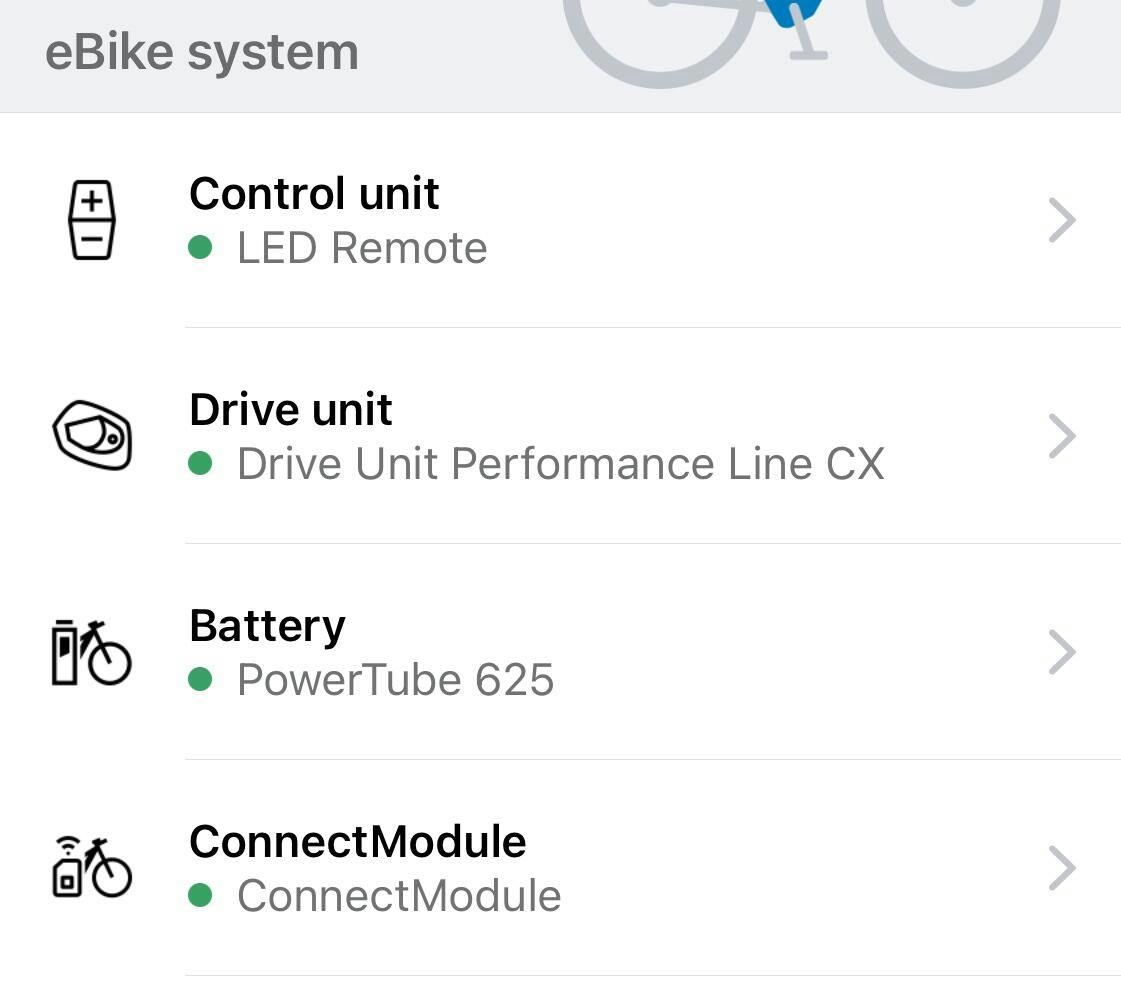
Task: Click green status dot beside Drive Unit Performance Line CX
Action: [x=200, y=463]
